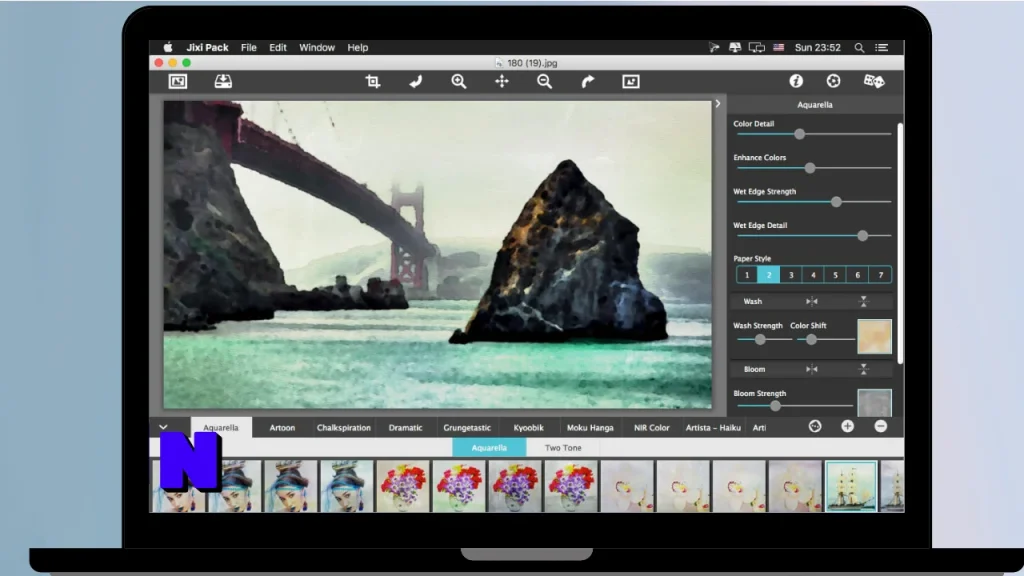Image resolution: width=1024 pixels, height=576 pixels.
Task: Open the Window menu
Action: click(x=317, y=48)
